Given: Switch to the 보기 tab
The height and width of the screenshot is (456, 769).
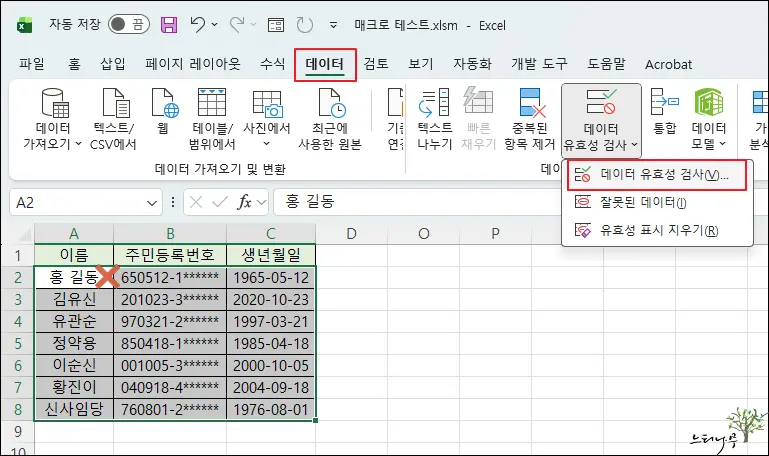Looking at the screenshot, I should click(421, 64).
